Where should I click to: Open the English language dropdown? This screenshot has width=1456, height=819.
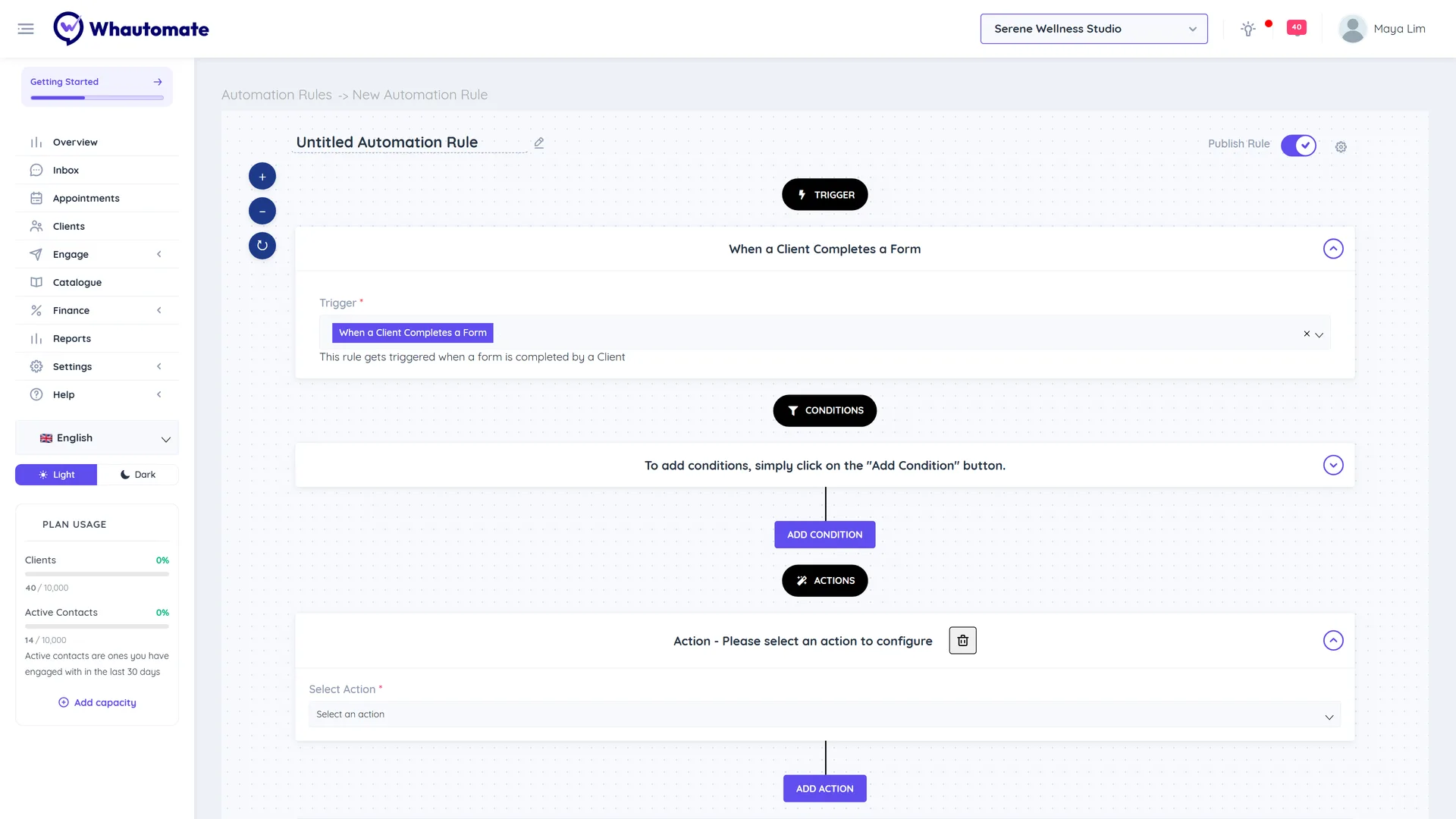[97, 438]
